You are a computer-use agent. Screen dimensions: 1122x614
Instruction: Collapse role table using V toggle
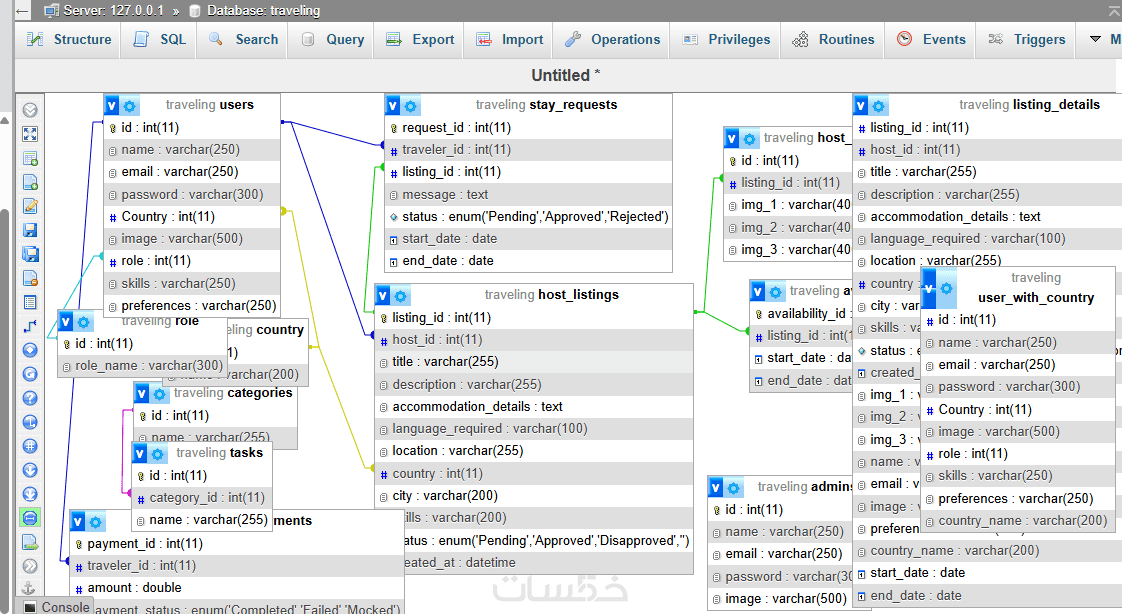pyautogui.click(x=67, y=322)
